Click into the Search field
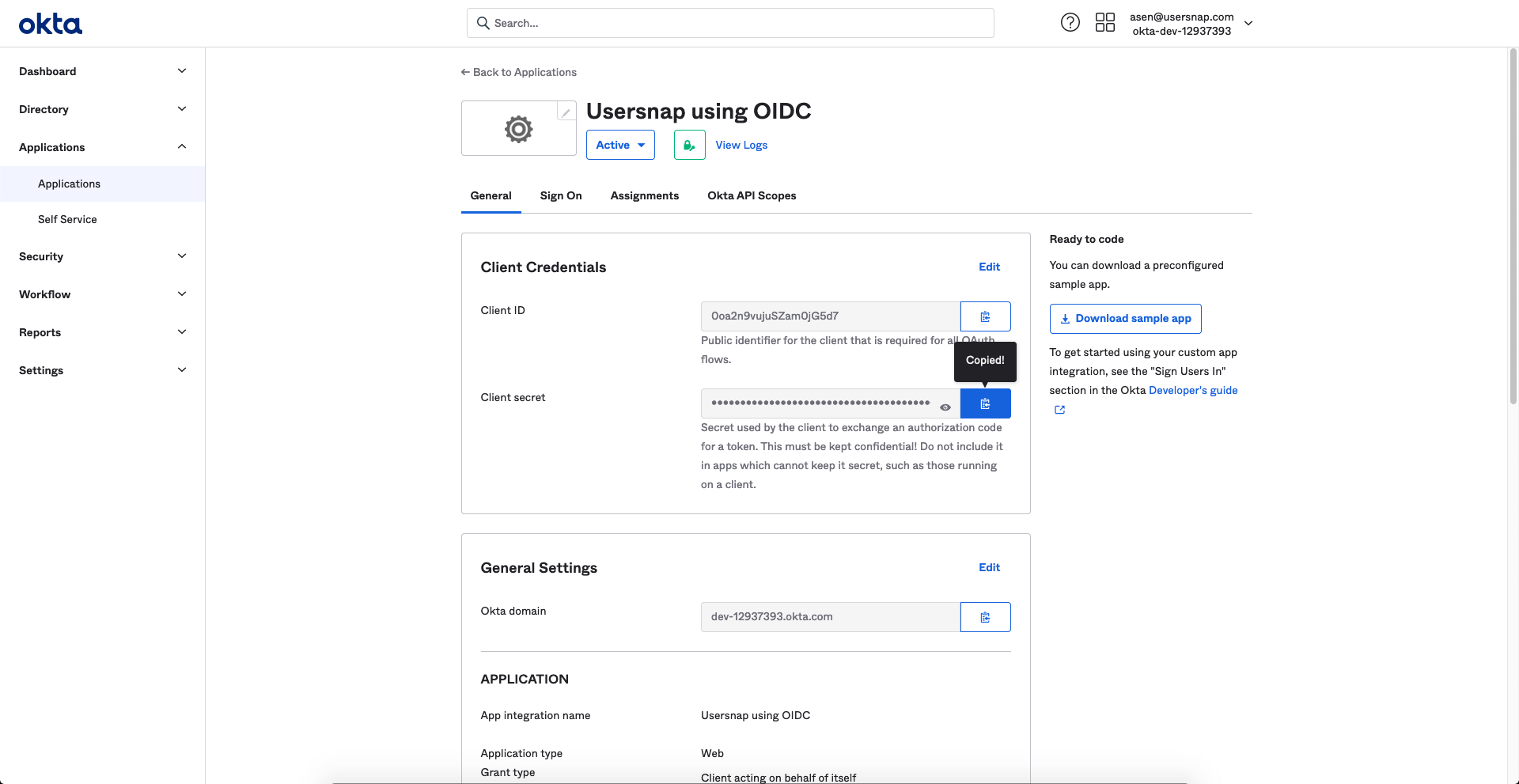The image size is (1519, 784). [730, 23]
